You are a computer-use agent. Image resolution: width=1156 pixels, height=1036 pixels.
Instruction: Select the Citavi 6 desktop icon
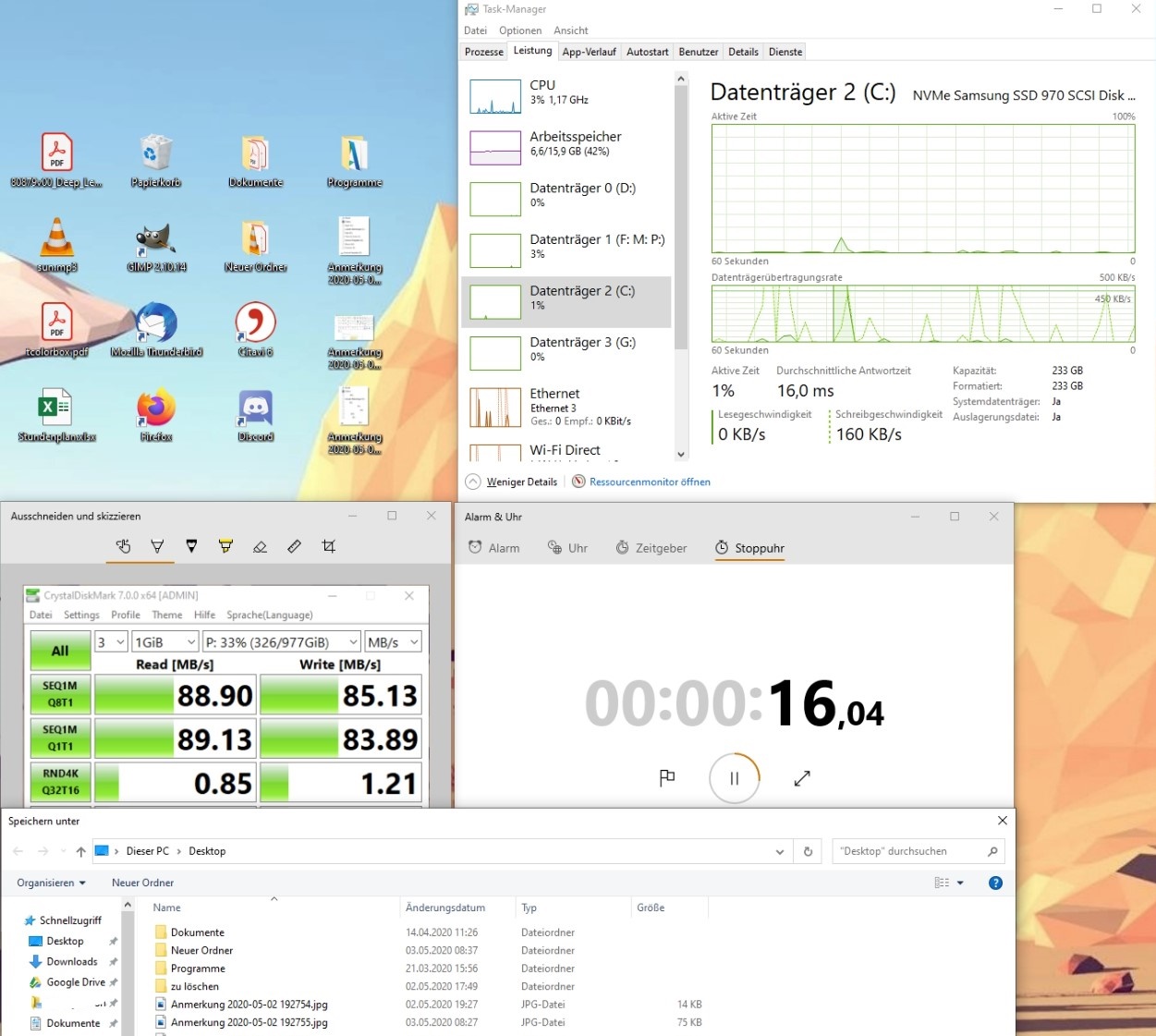click(x=256, y=330)
